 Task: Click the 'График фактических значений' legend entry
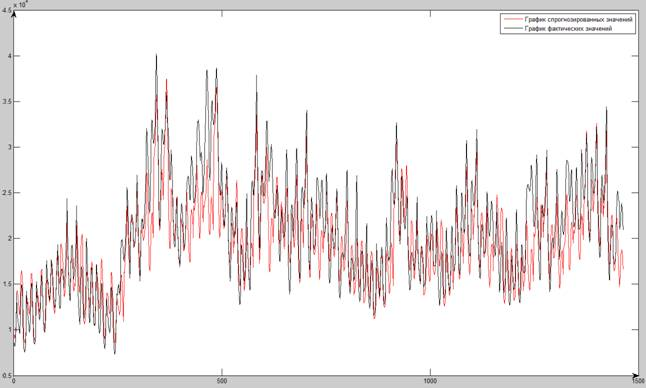pos(568,28)
